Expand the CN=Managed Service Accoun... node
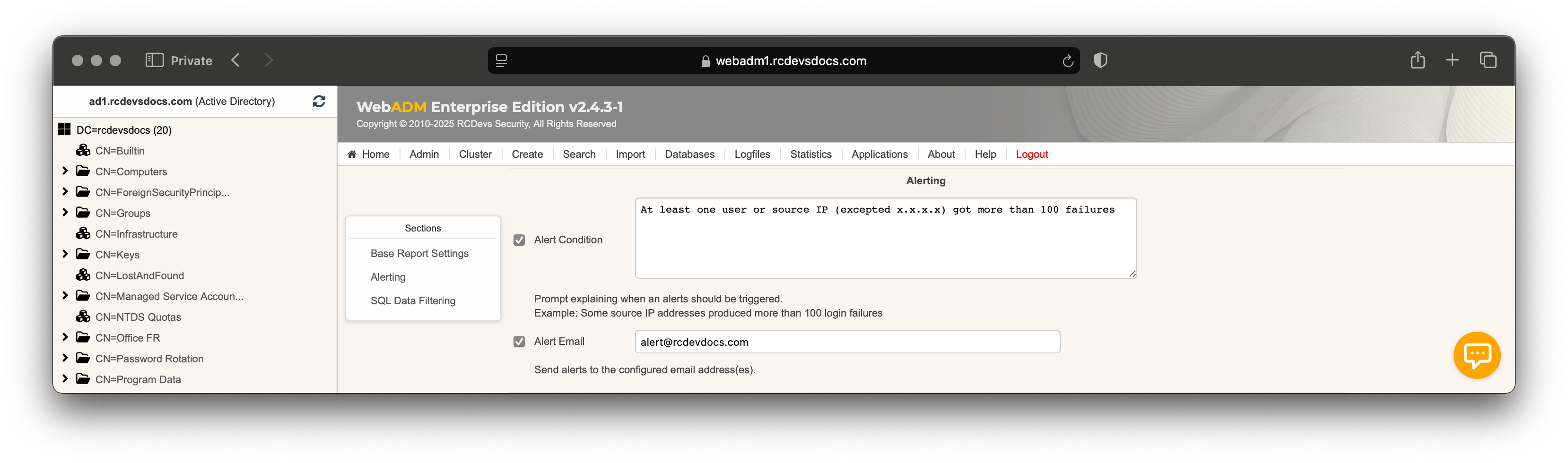Viewport: 1568px width, 463px height. pyautogui.click(x=65, y=296)
